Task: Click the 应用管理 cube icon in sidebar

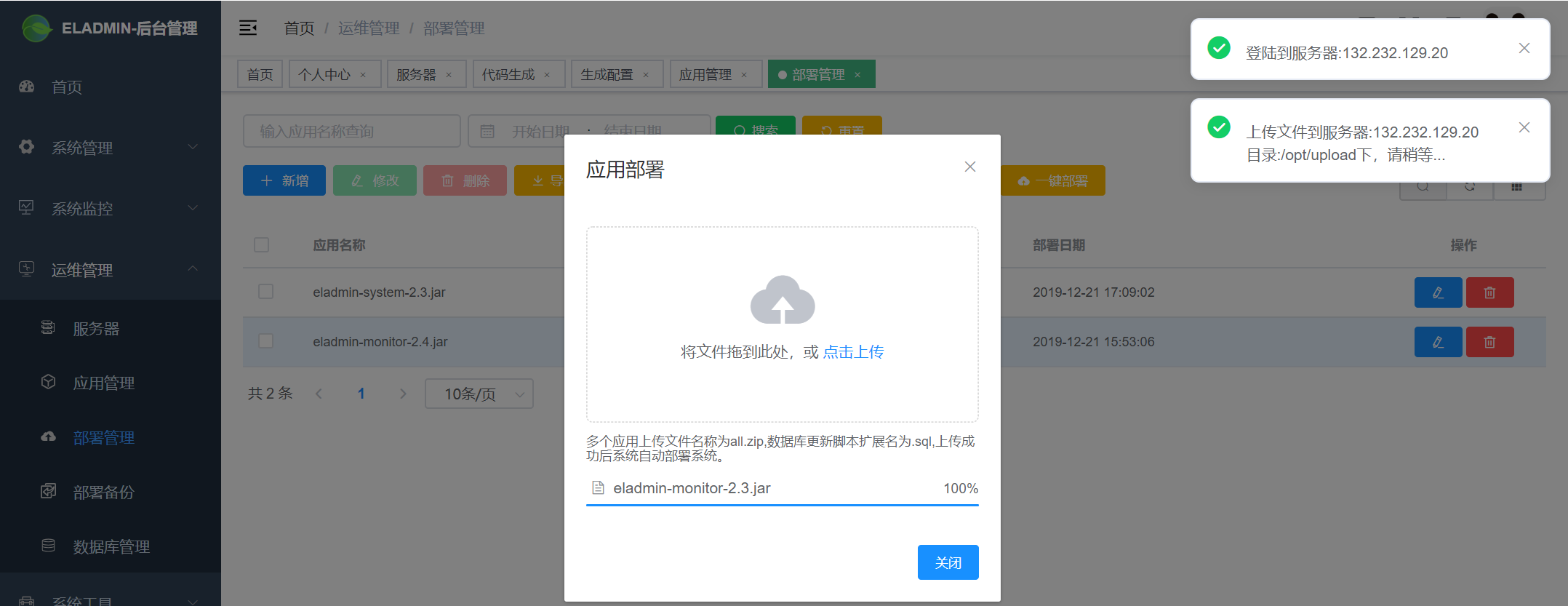Action: click(48, 382)
